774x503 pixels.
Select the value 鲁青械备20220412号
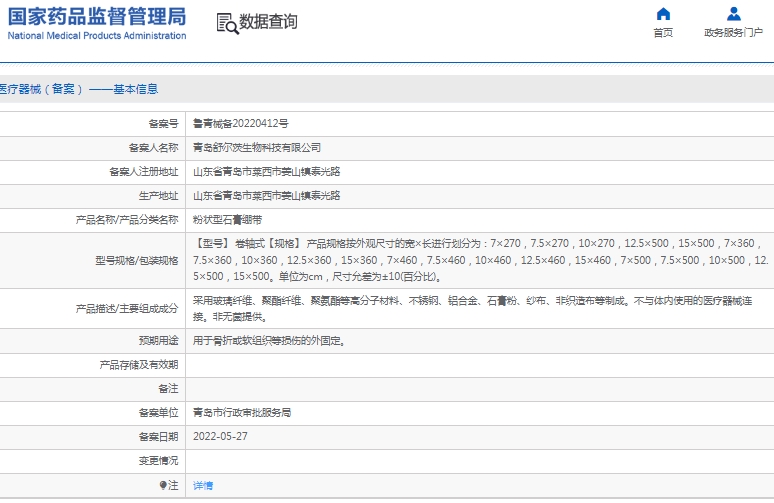coord(241,124)
